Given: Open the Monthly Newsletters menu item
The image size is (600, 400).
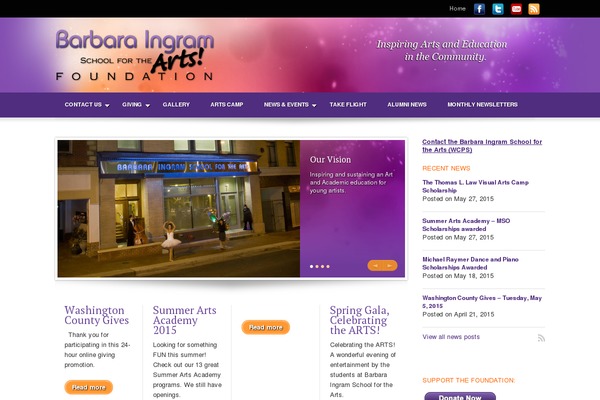Looking at the screenshot, I should coord(483,104).
